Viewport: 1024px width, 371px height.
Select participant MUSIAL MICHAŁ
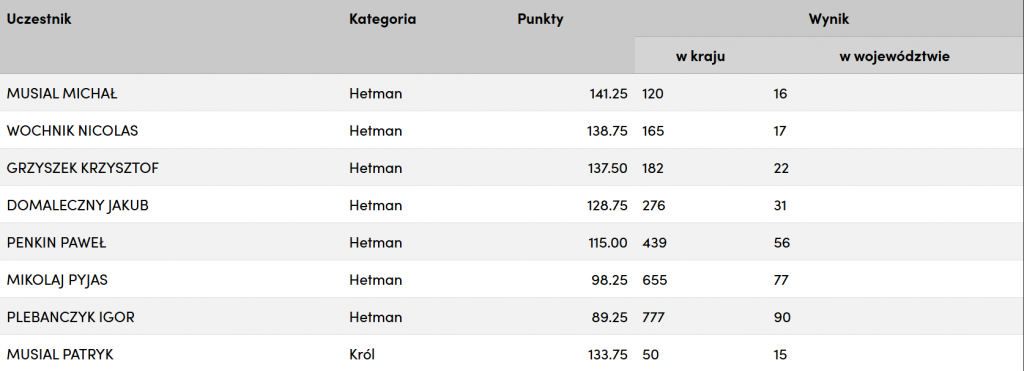(62, 93)
